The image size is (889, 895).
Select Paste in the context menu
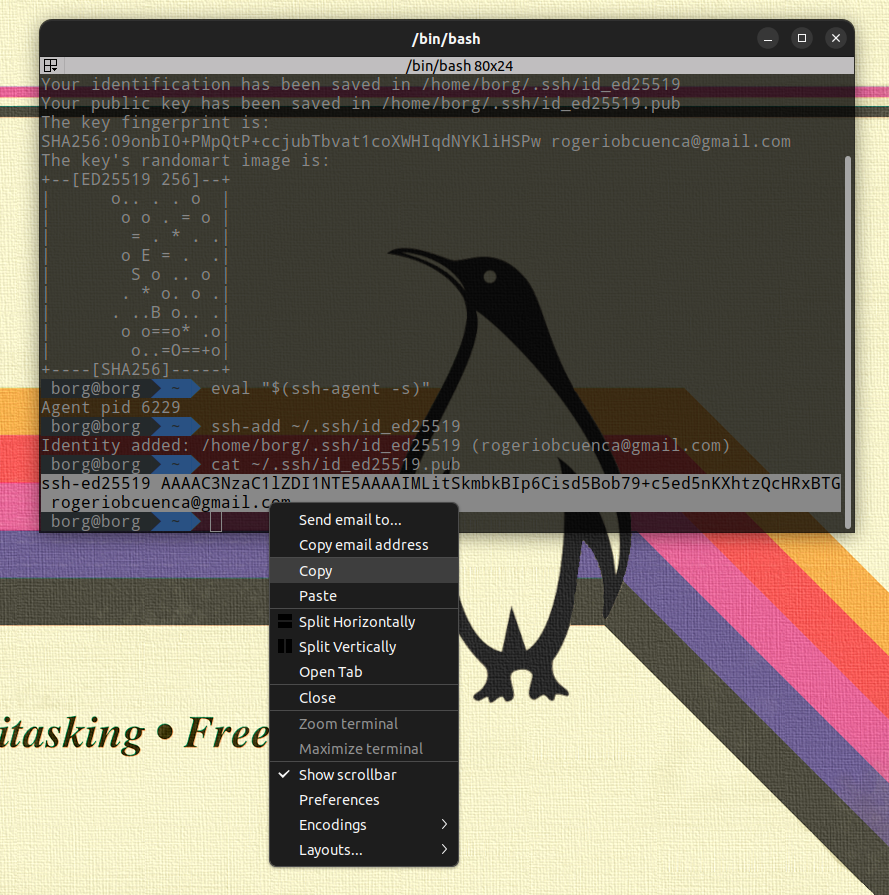(x=318, y=596)
